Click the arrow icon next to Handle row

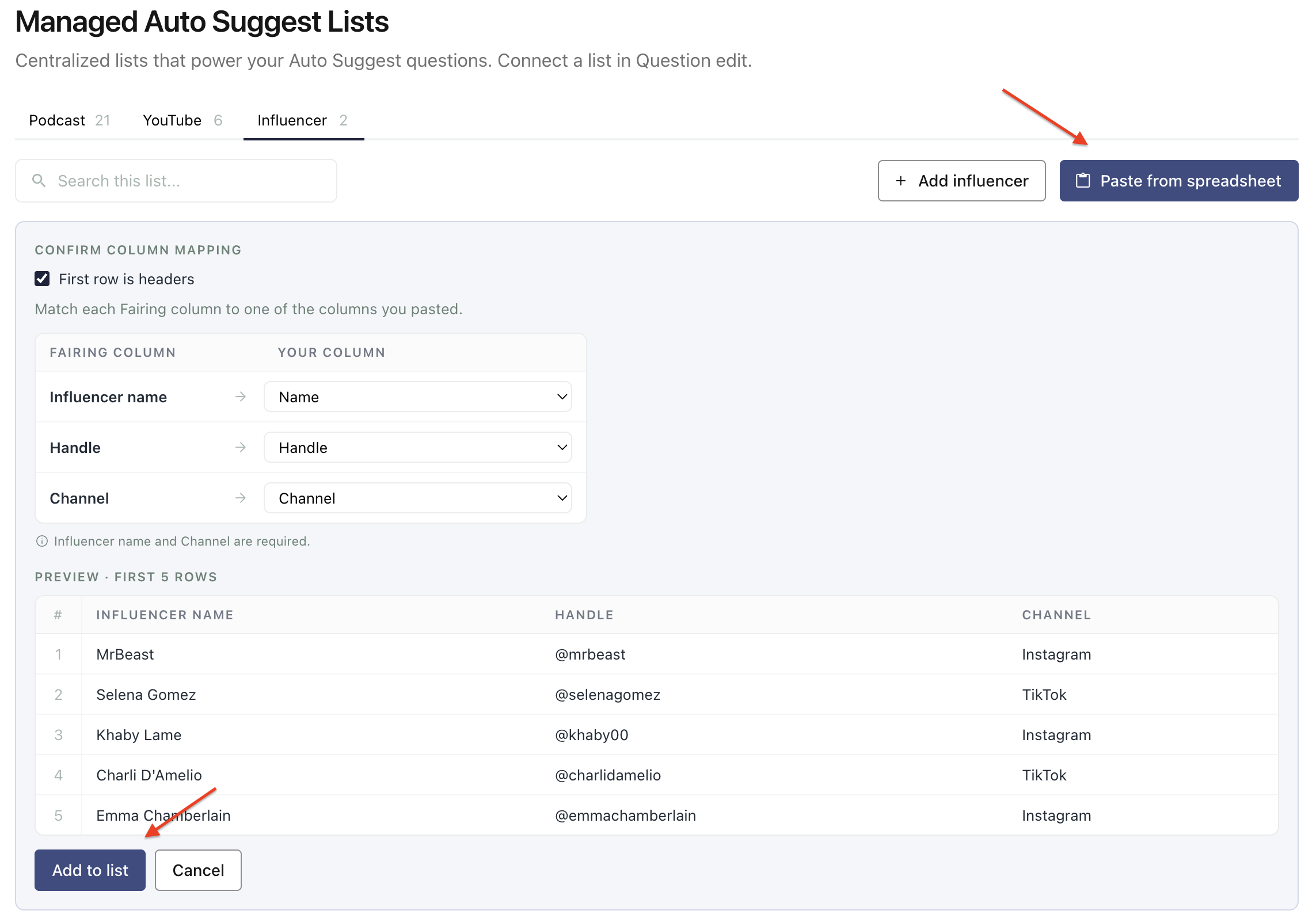click(241, 447)
